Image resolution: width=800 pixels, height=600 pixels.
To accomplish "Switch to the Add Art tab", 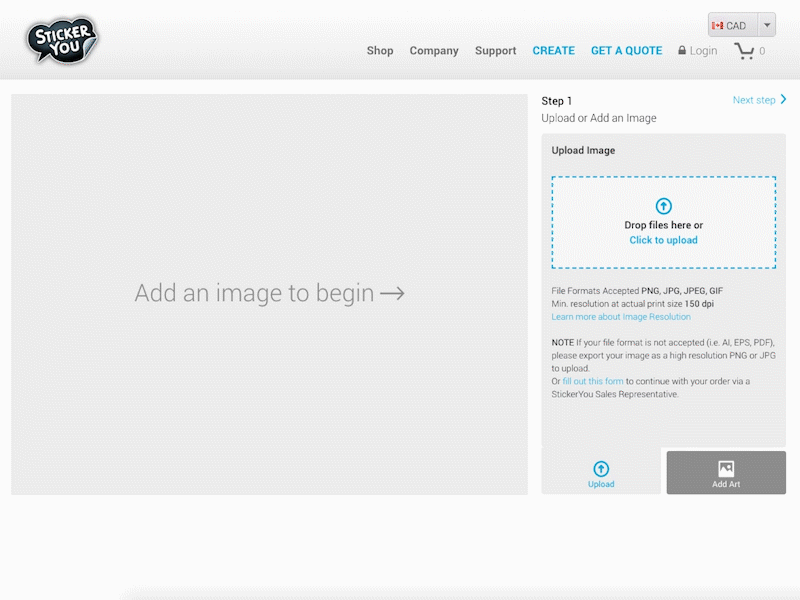I will click(x=726, y=472).
